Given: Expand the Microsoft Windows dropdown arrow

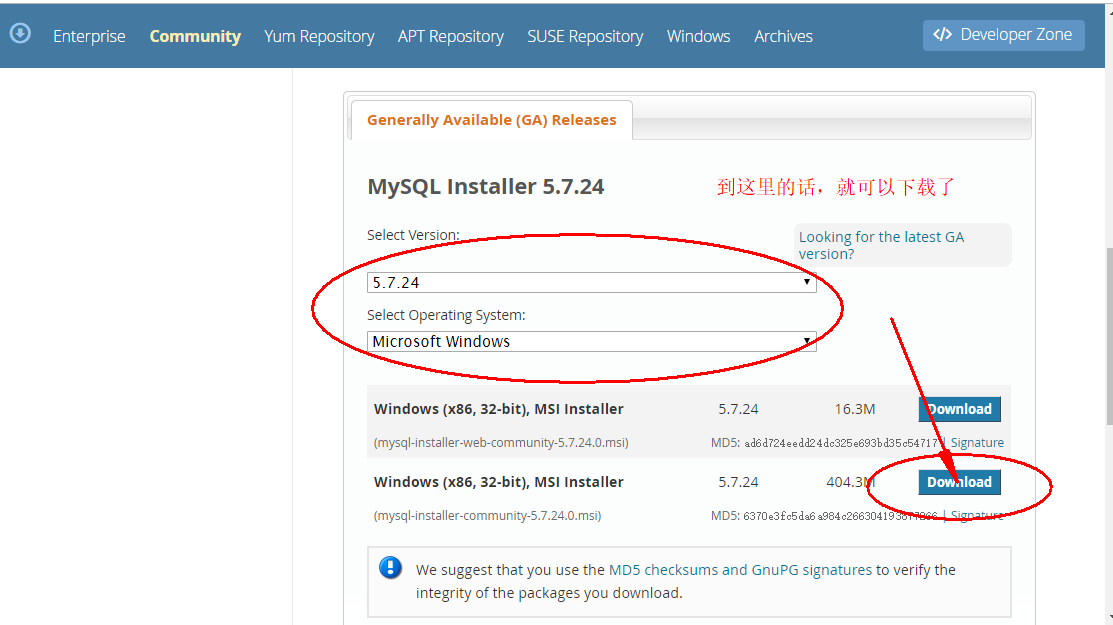Looking at the screenshot, I should pos(806,341).
